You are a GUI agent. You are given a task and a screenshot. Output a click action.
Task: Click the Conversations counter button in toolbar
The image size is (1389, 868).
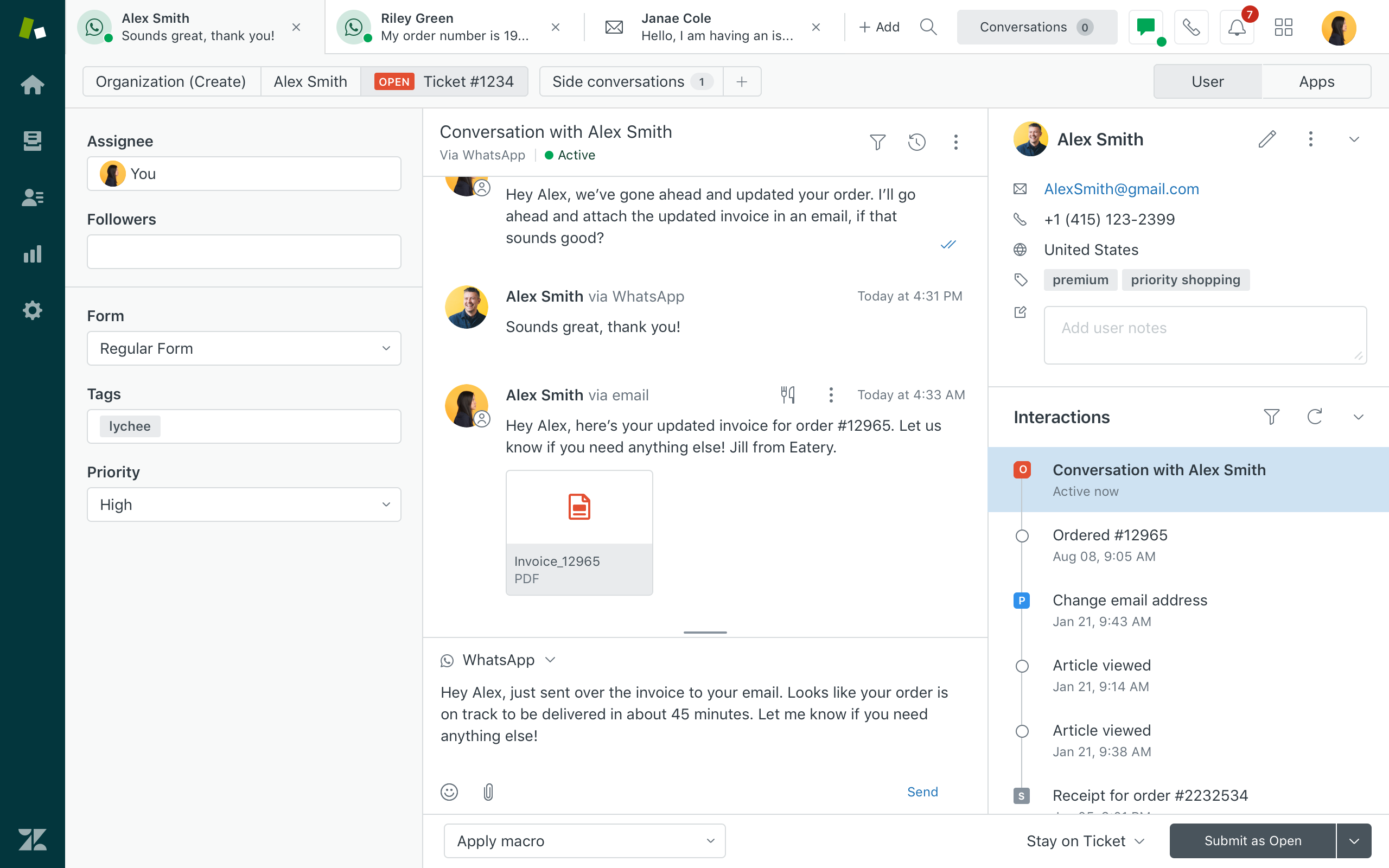[x=1036, y=27]
